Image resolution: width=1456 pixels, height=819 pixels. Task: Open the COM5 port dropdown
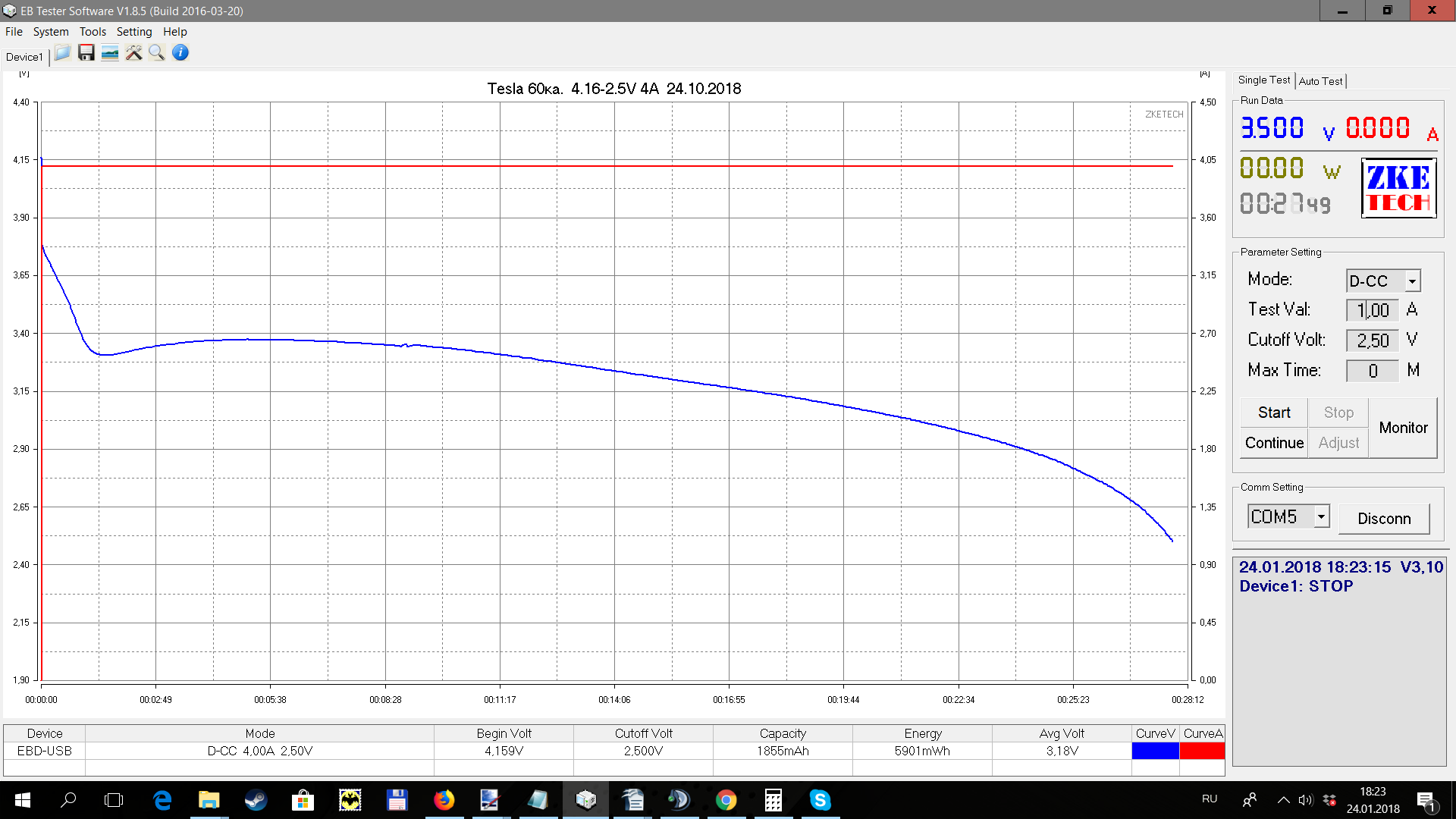click(x=1321, y=517)
